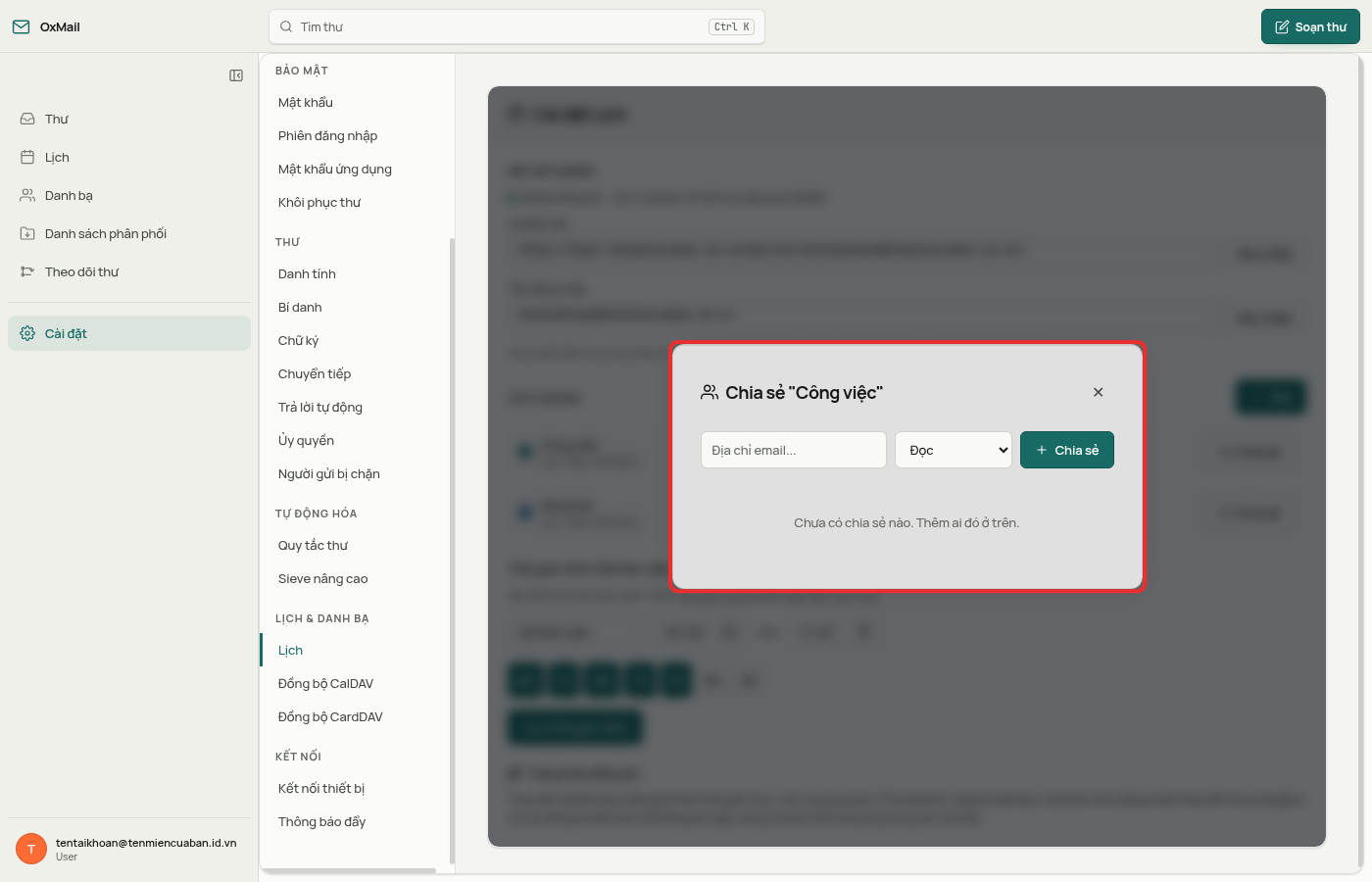Open Danh bạ contacts page
This screenshot has height=882, width=1372.
tap(129, 195)
